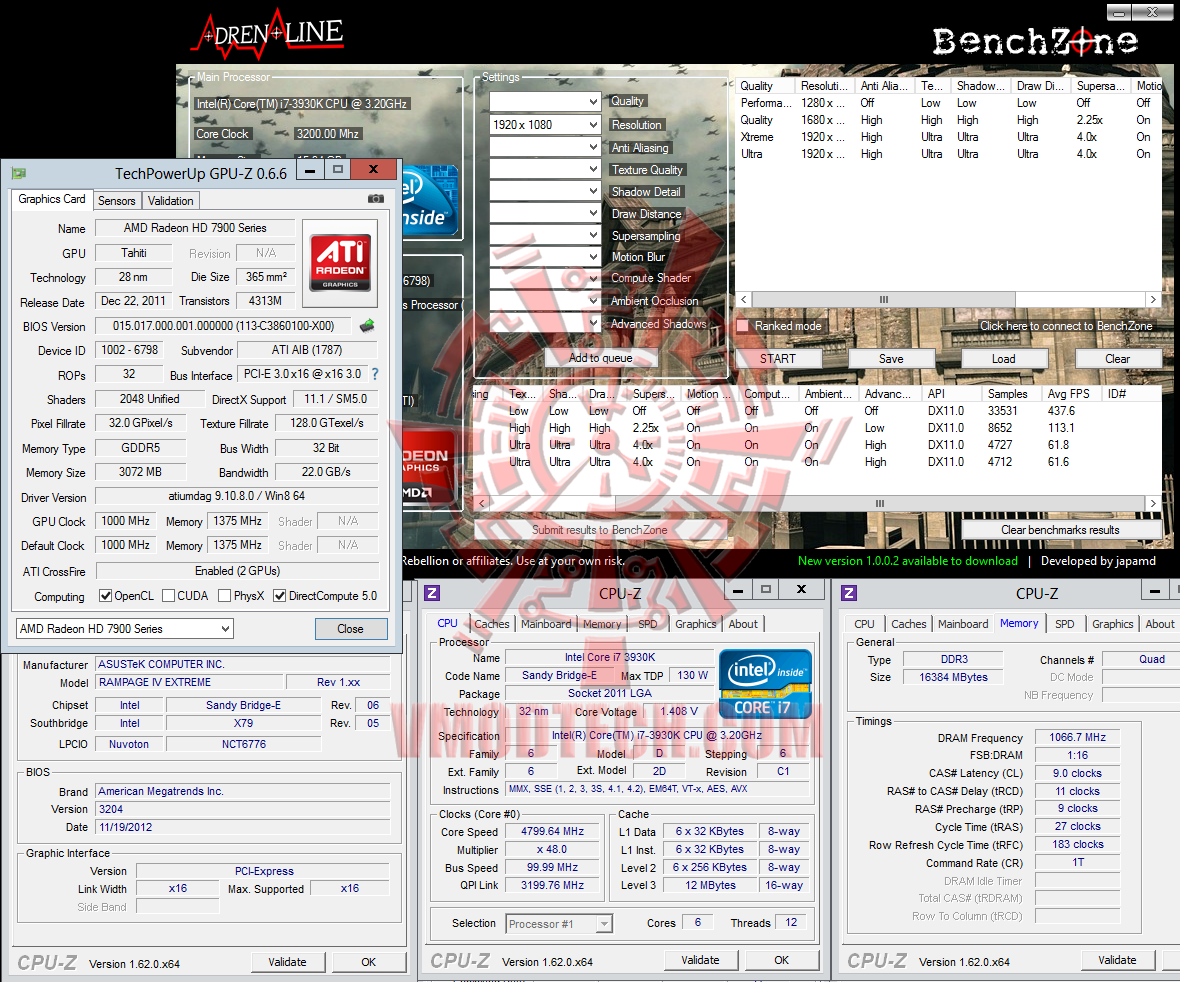
Task: Click the Save button in benchmark tool
Action: [x=891, y=359]
